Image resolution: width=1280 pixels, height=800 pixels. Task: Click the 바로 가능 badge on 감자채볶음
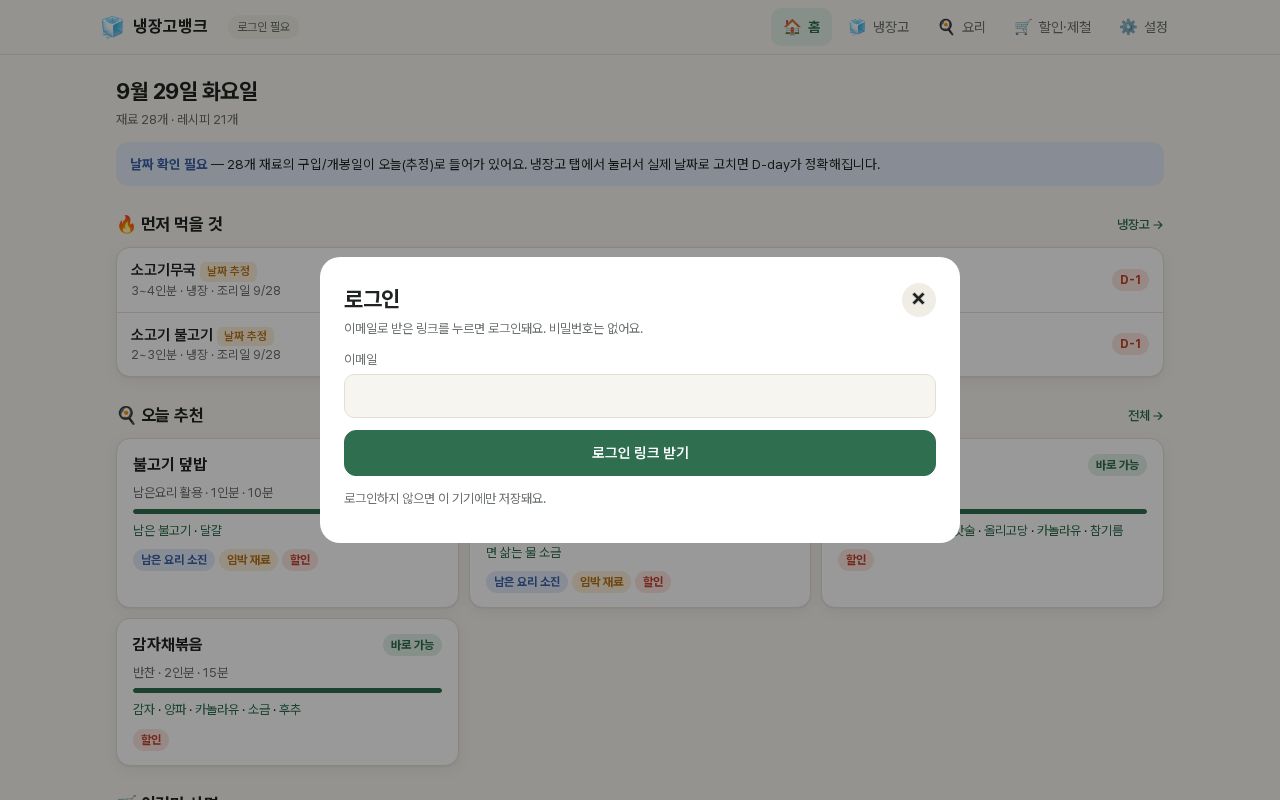(412, 645)
